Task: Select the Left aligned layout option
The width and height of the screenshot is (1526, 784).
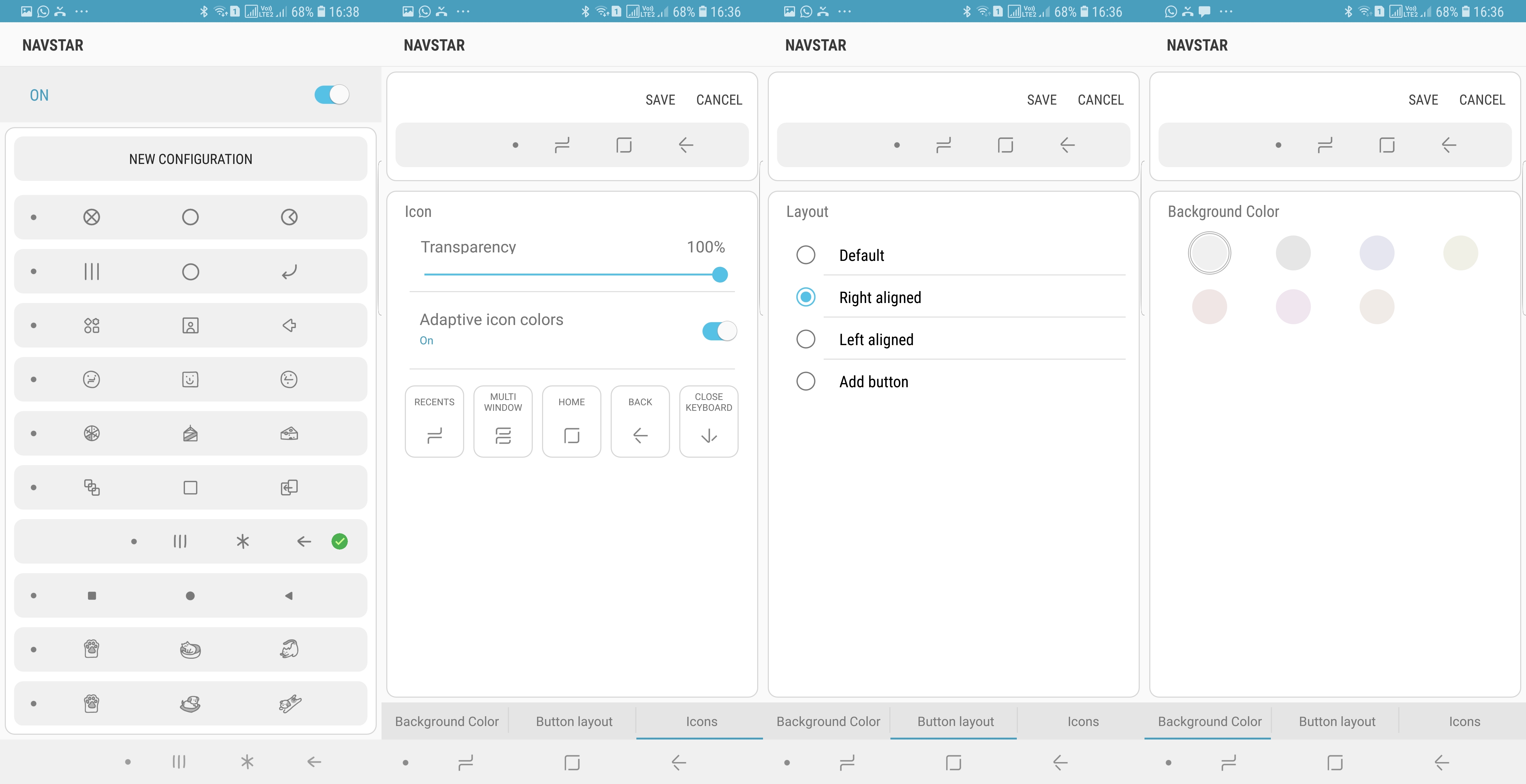Action: tap(806, 339)
